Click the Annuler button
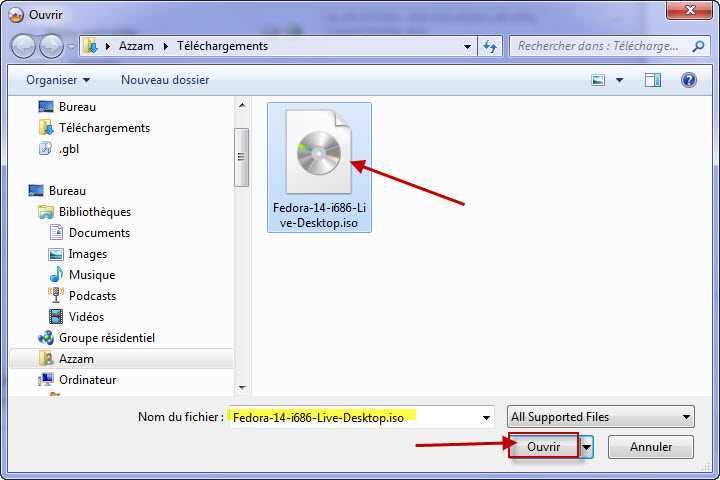This screenshot has height=480, width=720. pos(651,447)
